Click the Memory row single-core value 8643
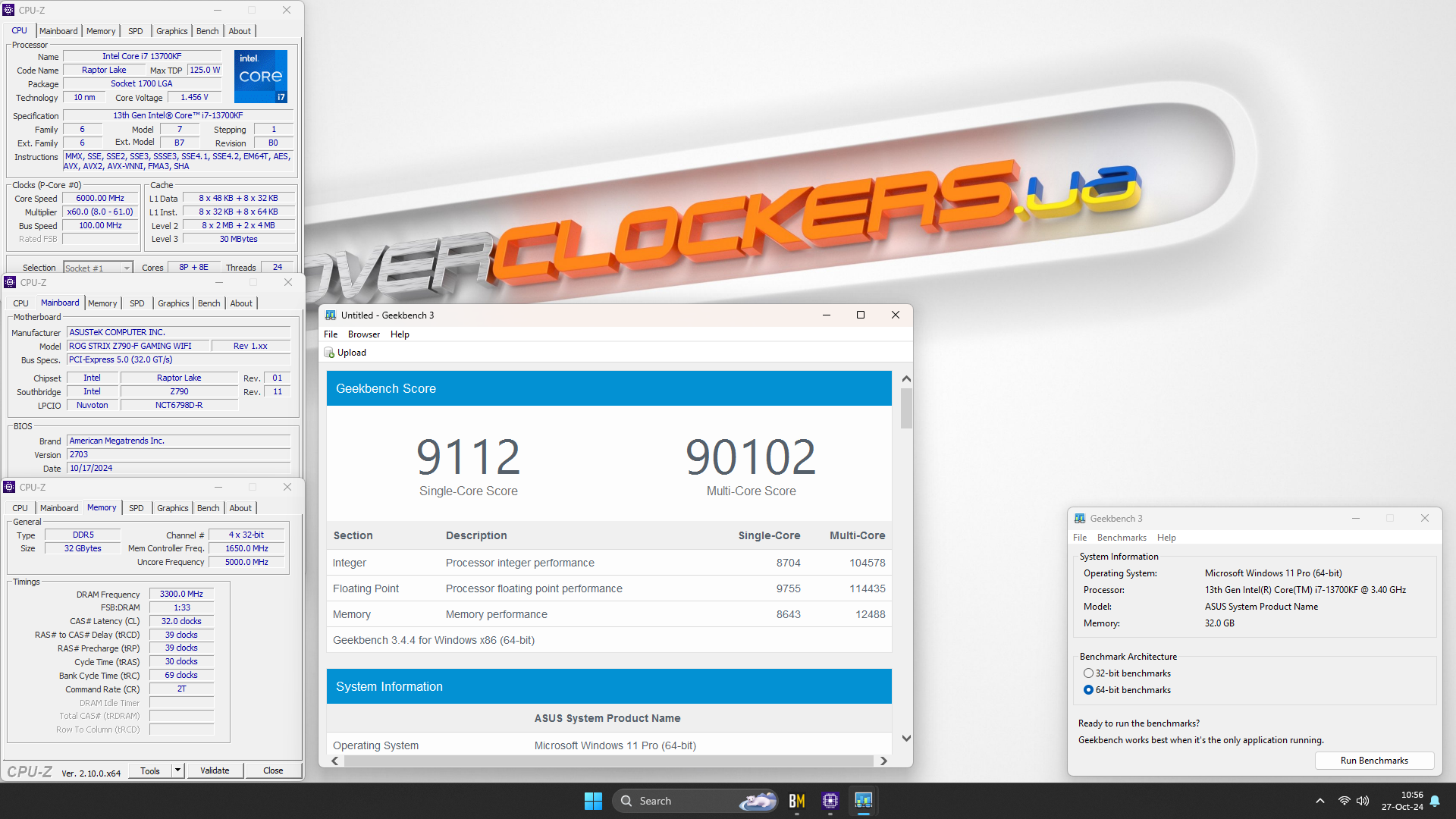The height and width of the screenshot is (819, 1456). pos(788,614)
